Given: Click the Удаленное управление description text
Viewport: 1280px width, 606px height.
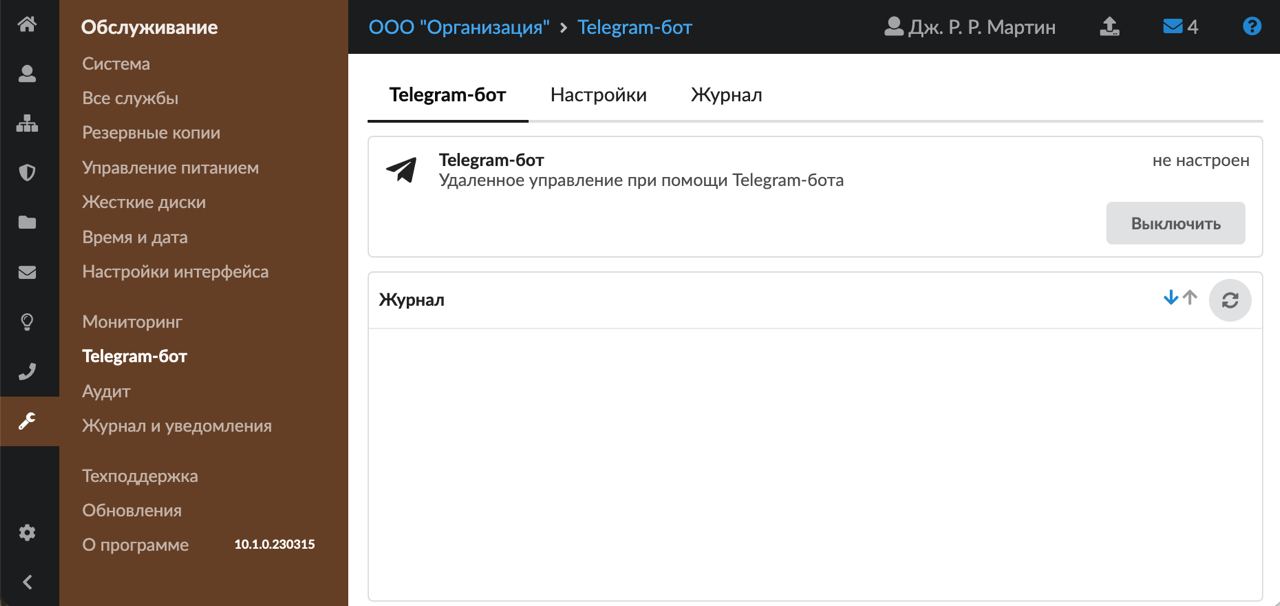Looking at the screenshot, I should (x=641, y=181).
